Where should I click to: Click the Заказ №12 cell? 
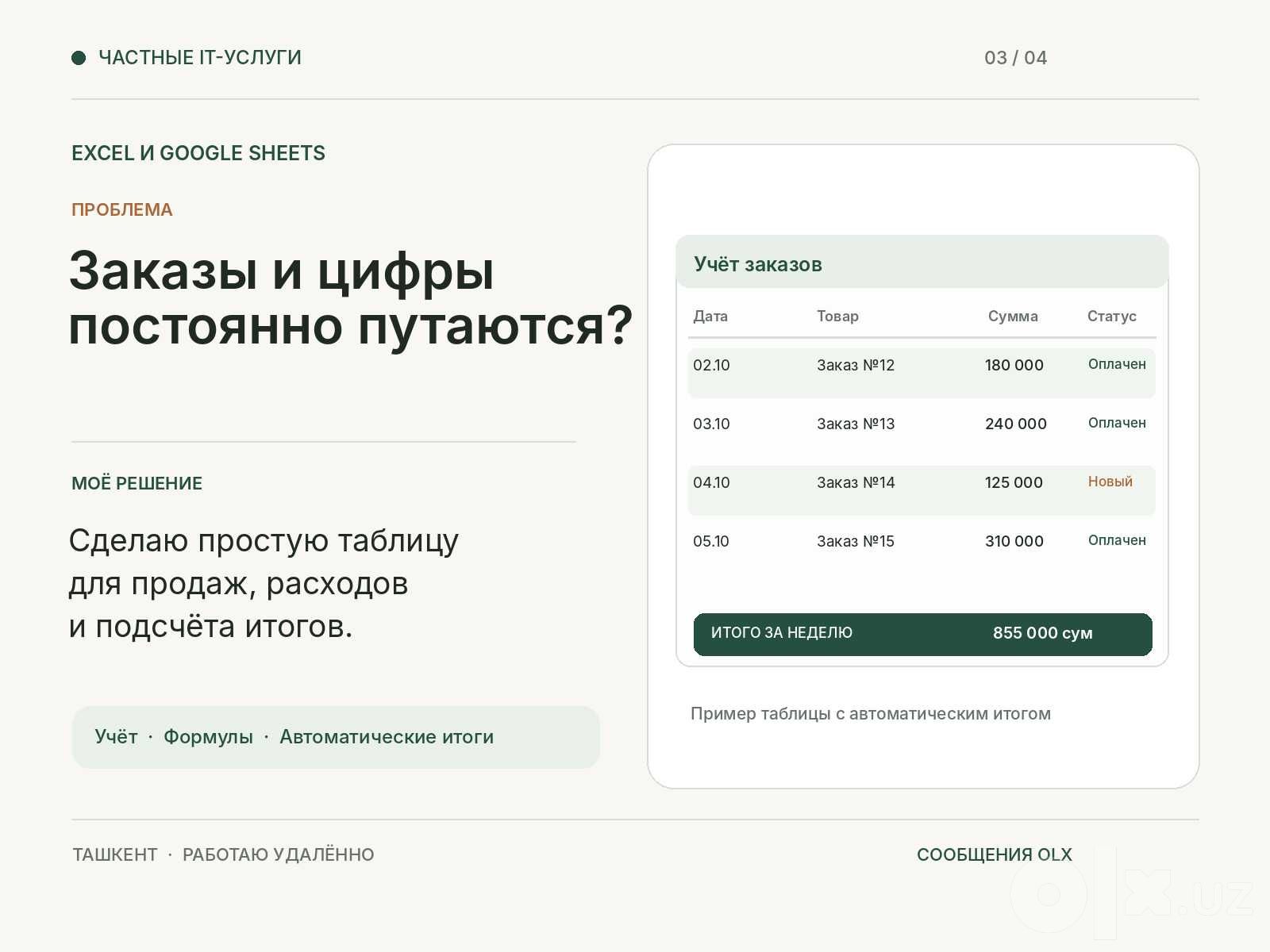pyautogui.click(x=856, y=365)
